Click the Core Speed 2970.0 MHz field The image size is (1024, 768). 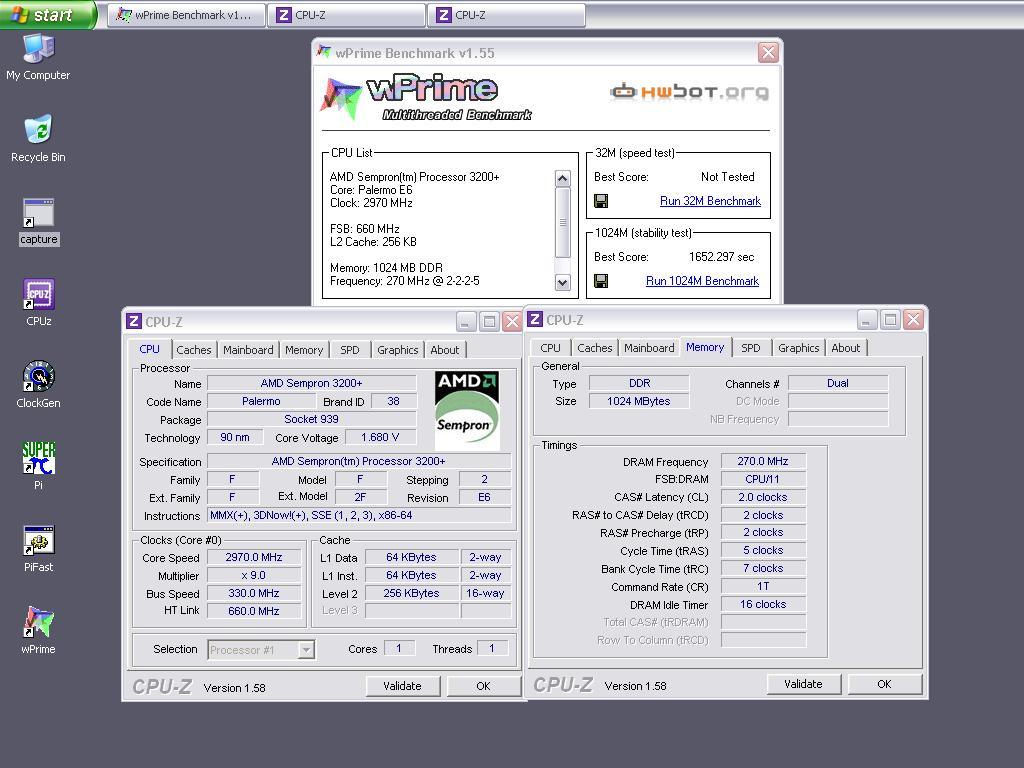point(254,558)
